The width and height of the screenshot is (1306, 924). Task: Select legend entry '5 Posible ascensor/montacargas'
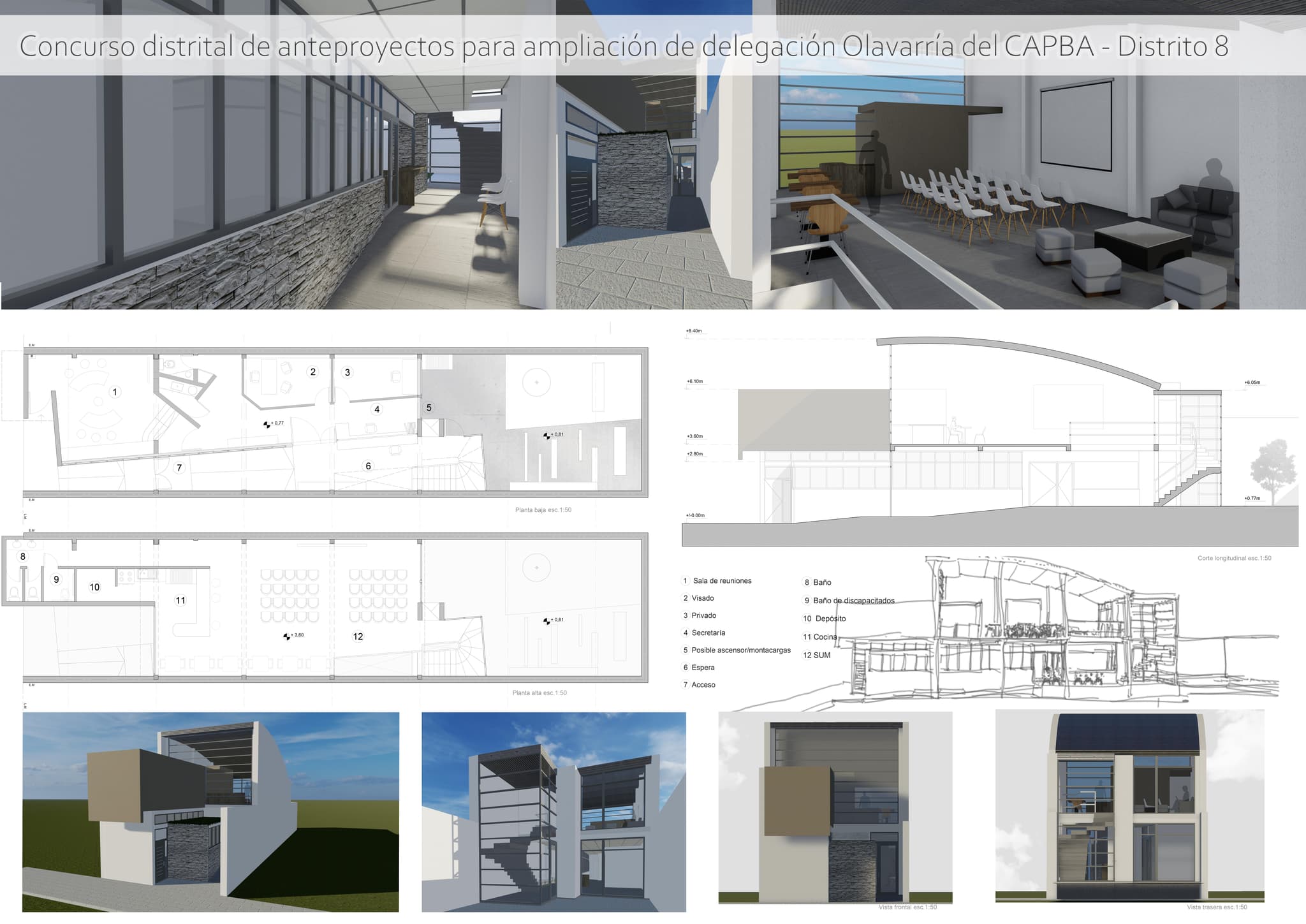pyautogui.click(x=737, y=650)
